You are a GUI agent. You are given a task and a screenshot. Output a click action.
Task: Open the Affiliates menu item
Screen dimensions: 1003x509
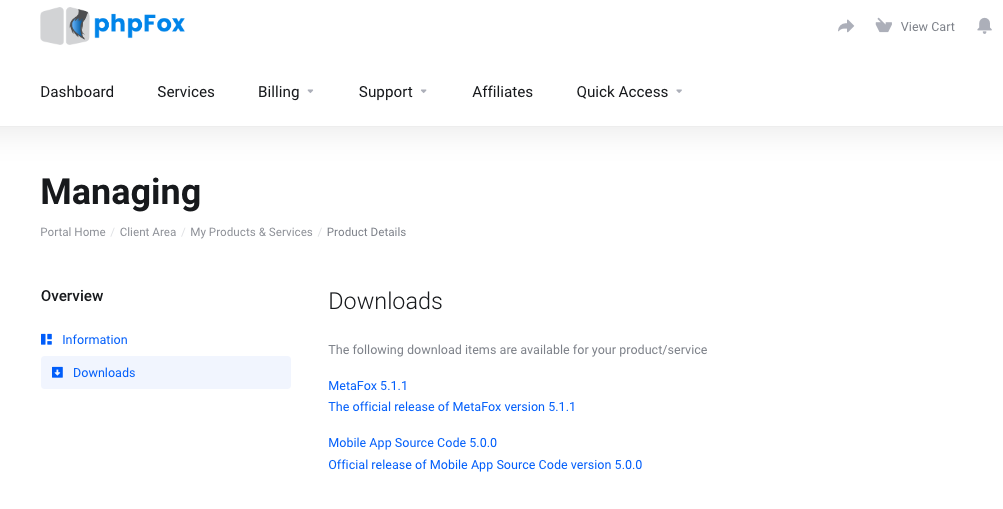502,92
